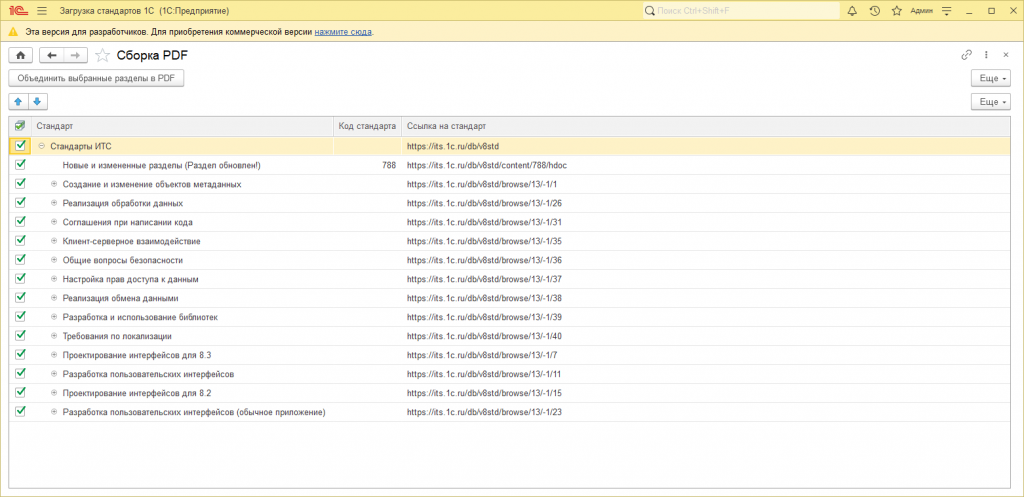Sort by Код стандарта column header

(367, 126)
